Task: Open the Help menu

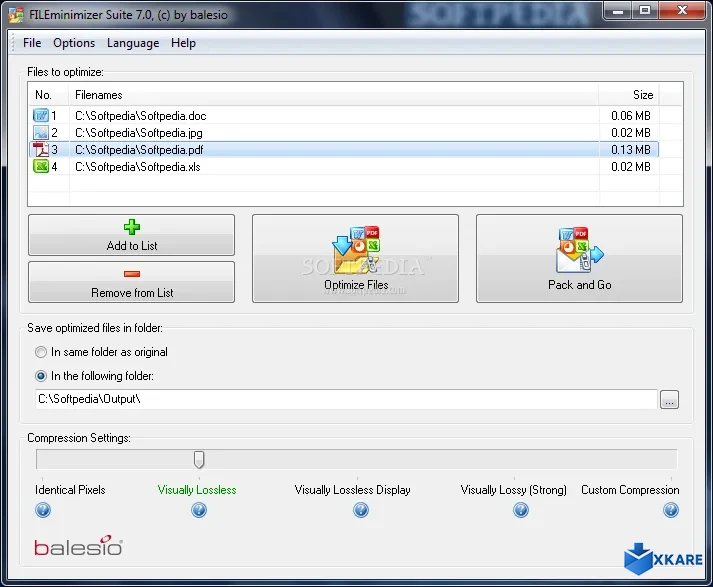Action: pos(183,43)
